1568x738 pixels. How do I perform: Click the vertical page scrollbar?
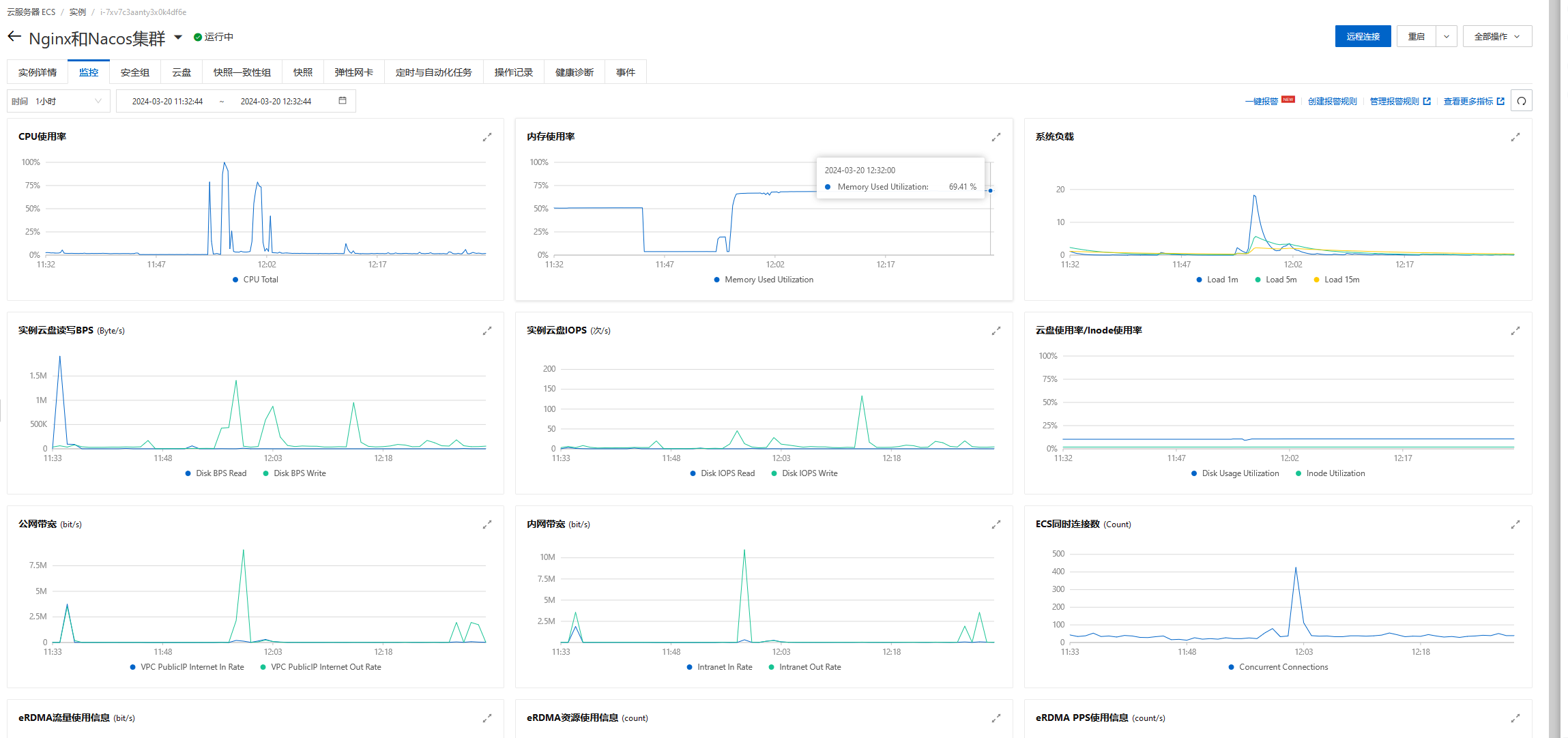coord(1554,369)
